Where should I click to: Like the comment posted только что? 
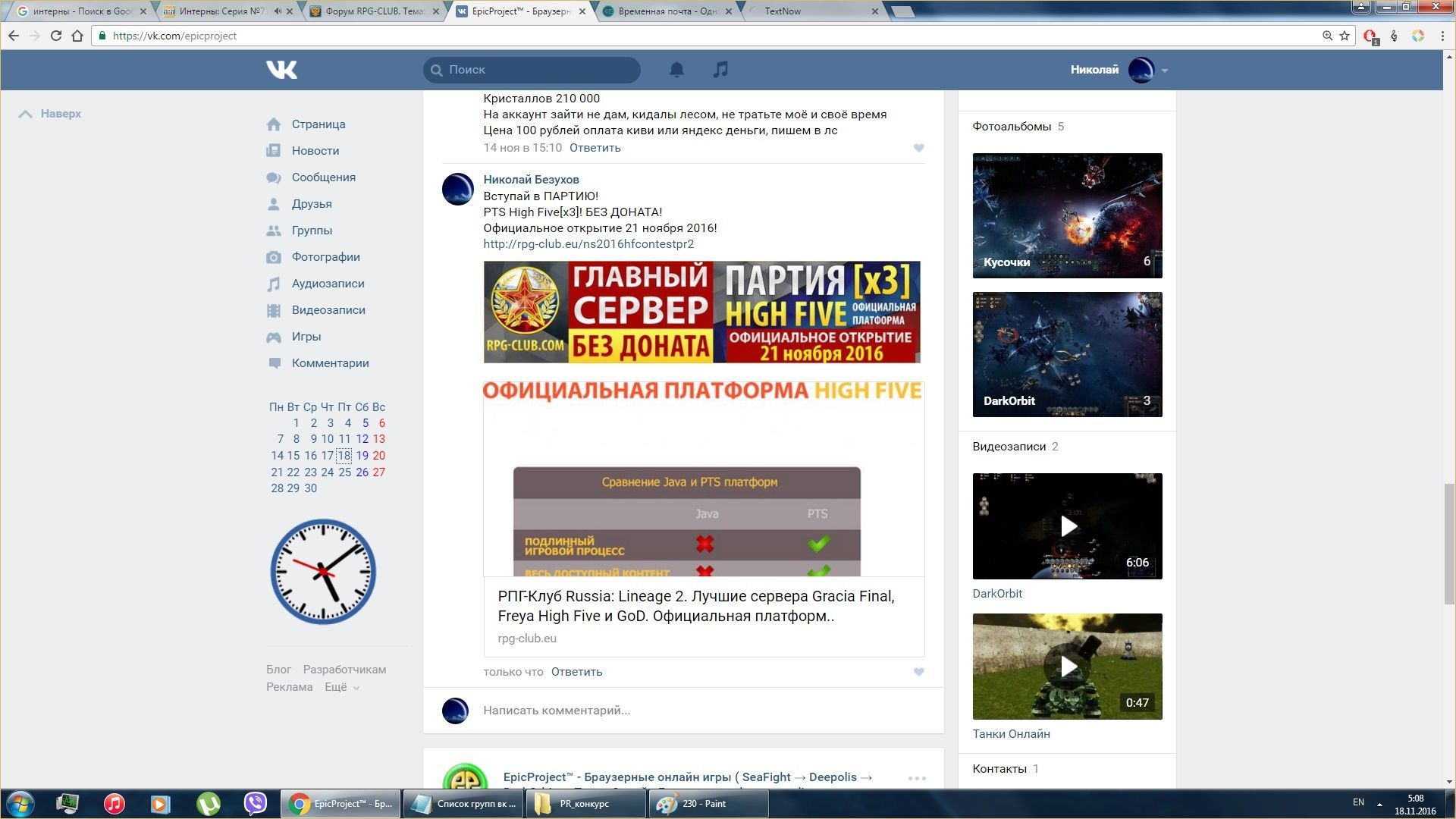coord(918,672)
